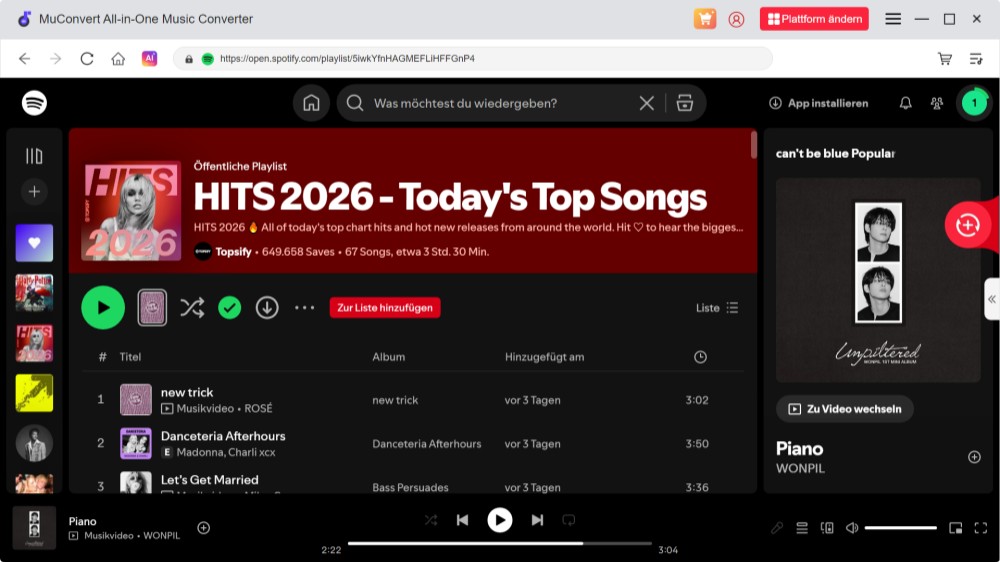The width and height of the screenshot is (1000, 562).
Task: Click the preview card next to play button
Action: pyautogui.click(x=152, y=307)
